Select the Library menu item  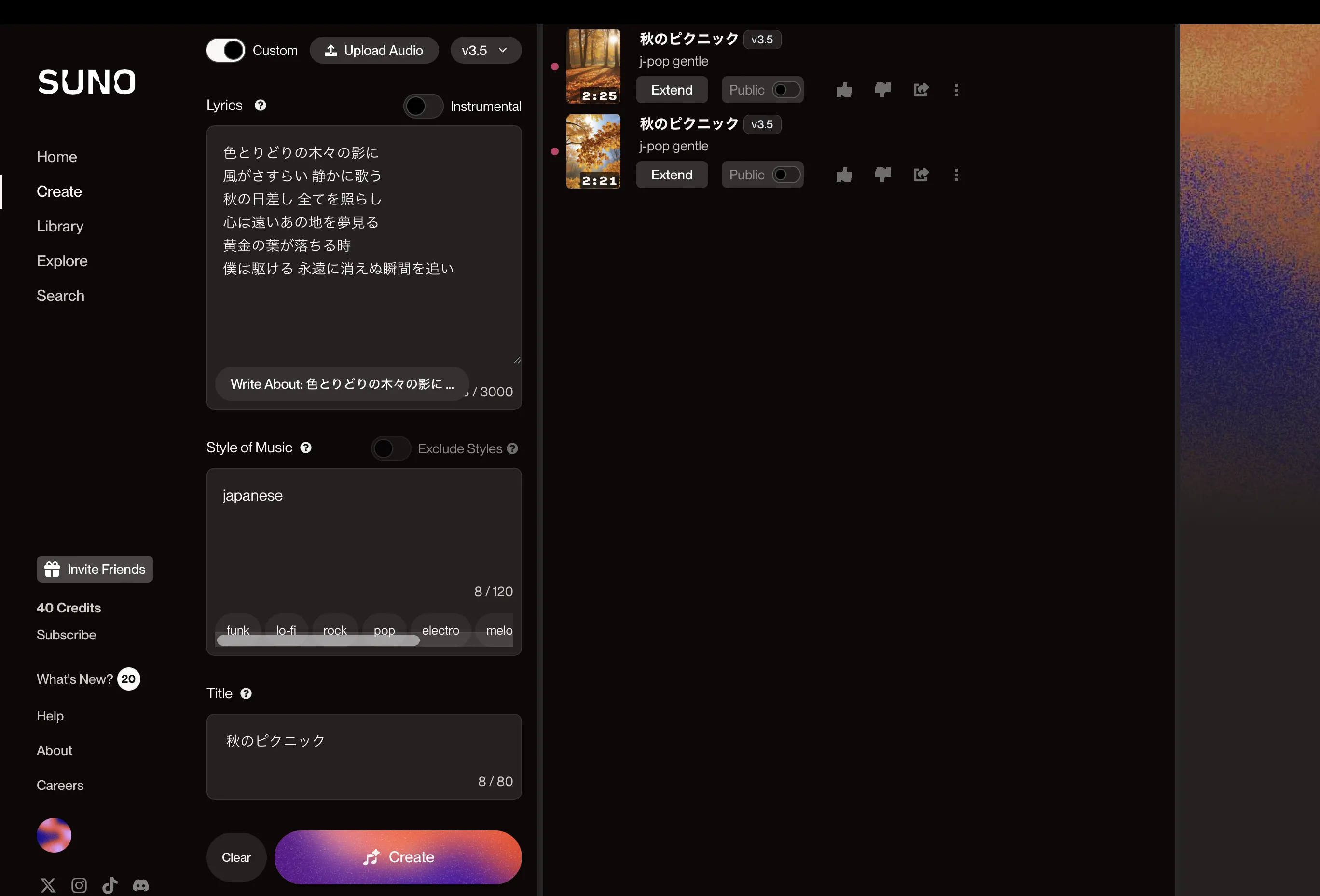coord(60,226)
